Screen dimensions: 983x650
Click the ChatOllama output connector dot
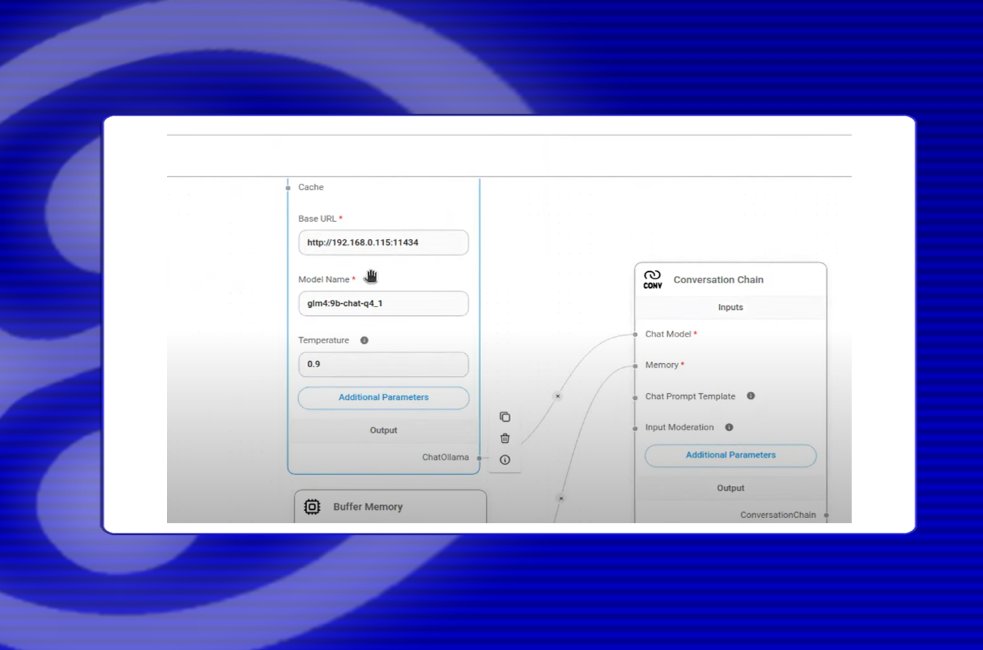pos(479,458)
